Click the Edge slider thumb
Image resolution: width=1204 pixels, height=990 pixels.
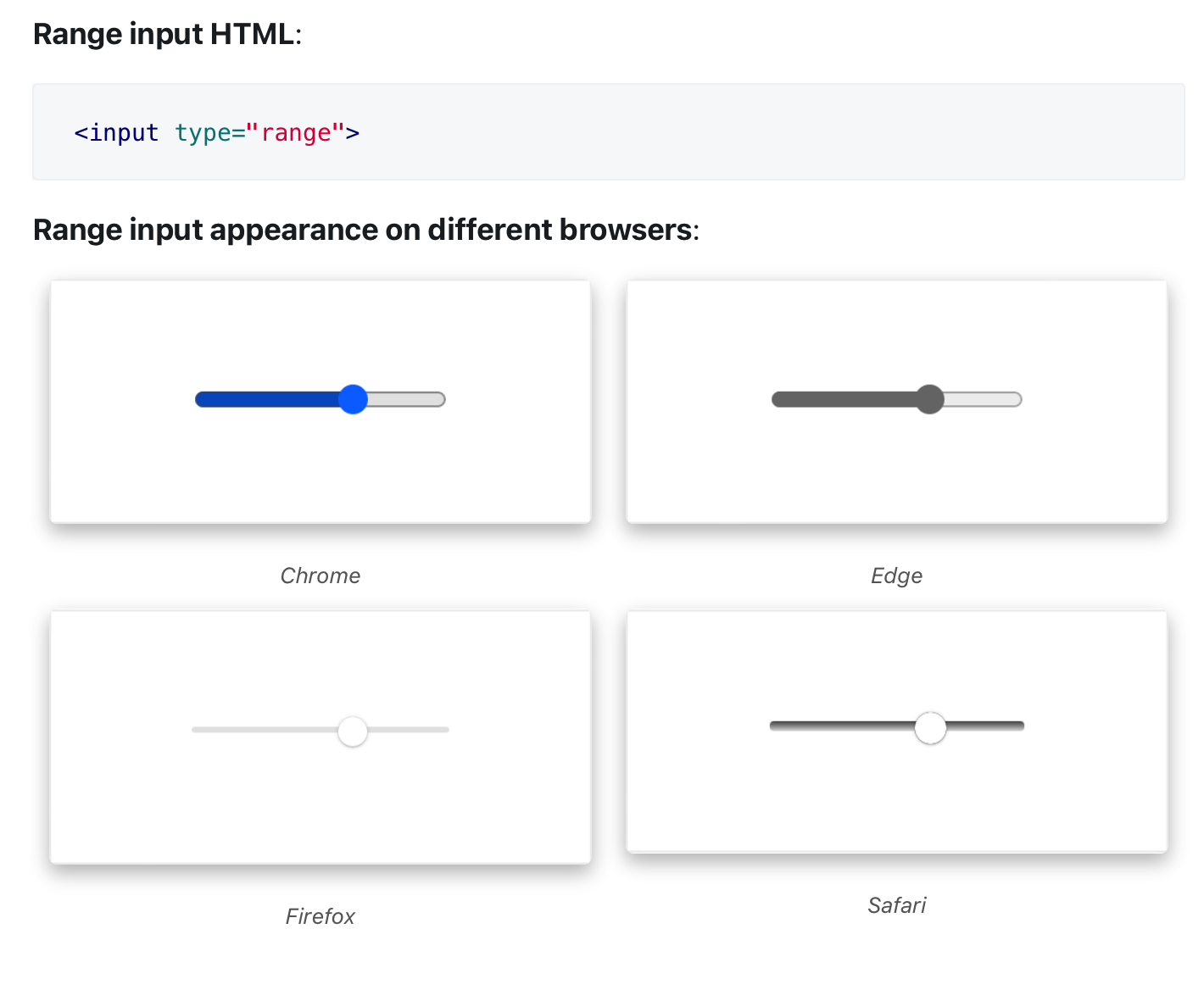pyautogui.click(x=929, y=399)
